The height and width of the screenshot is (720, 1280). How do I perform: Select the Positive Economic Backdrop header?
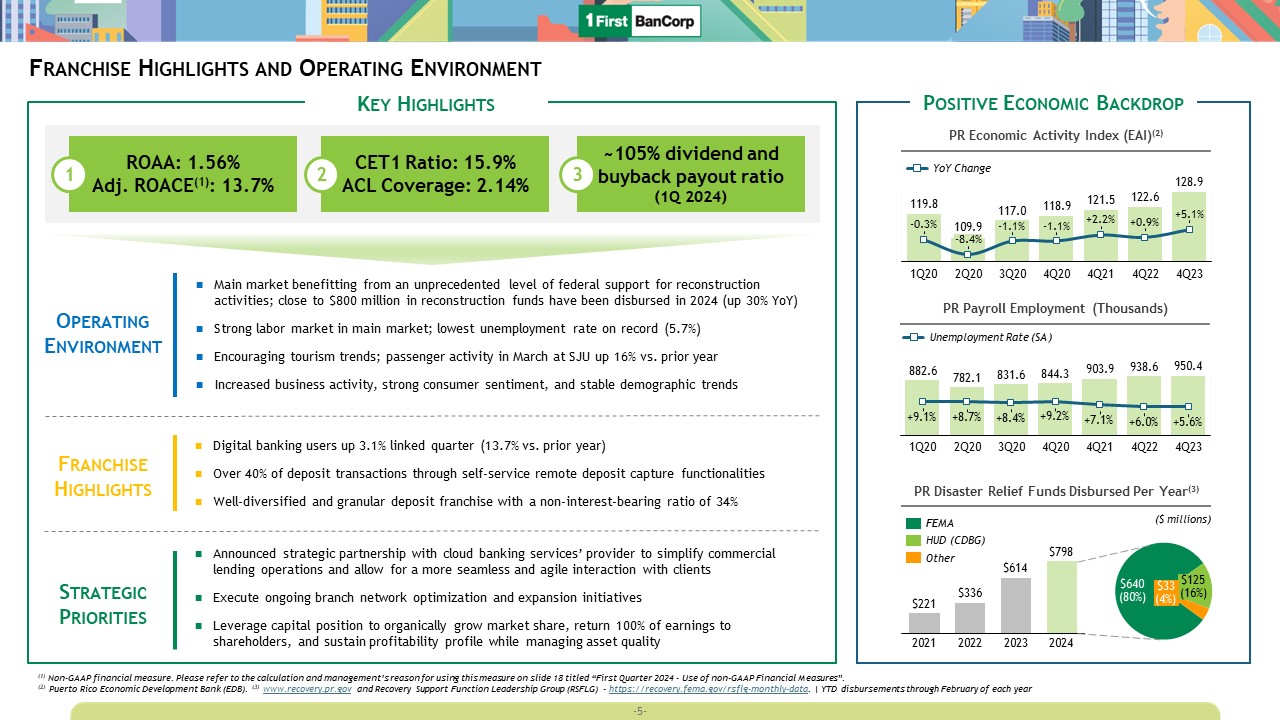[1053, 104]
